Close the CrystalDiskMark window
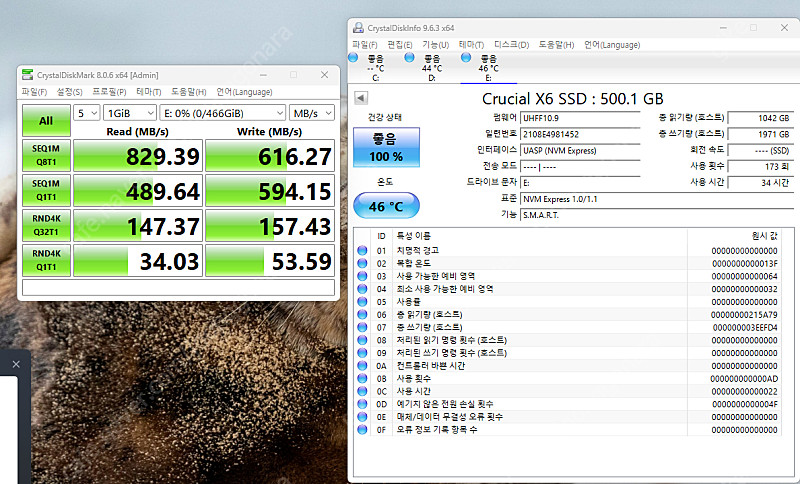The image size is (800, 484). [x=324, y=75]
